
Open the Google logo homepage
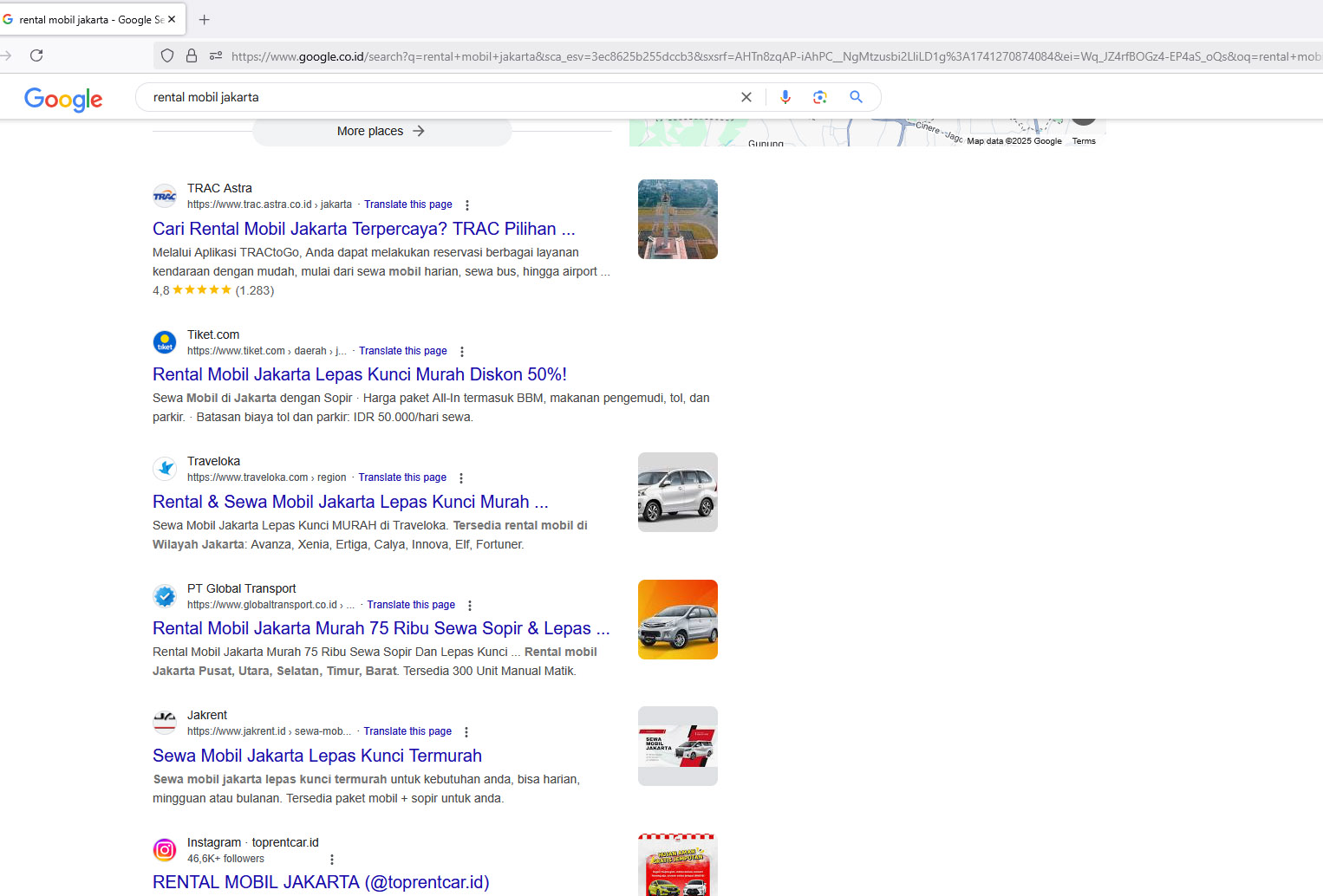pyautogui.click(x=63, y=99)
